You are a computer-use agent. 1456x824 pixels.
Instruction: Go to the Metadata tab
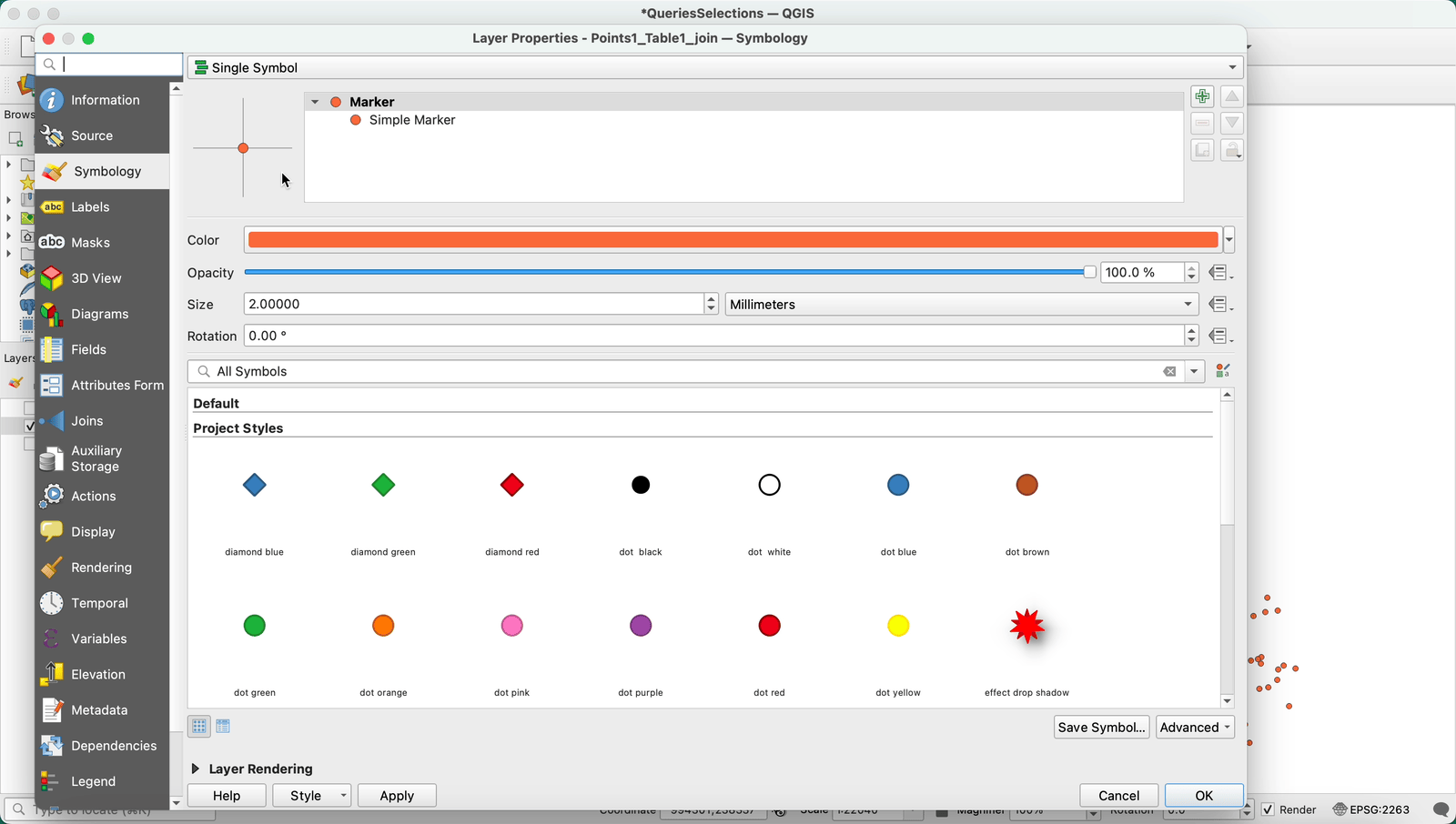pyautogui.click(x=103, y=709)
